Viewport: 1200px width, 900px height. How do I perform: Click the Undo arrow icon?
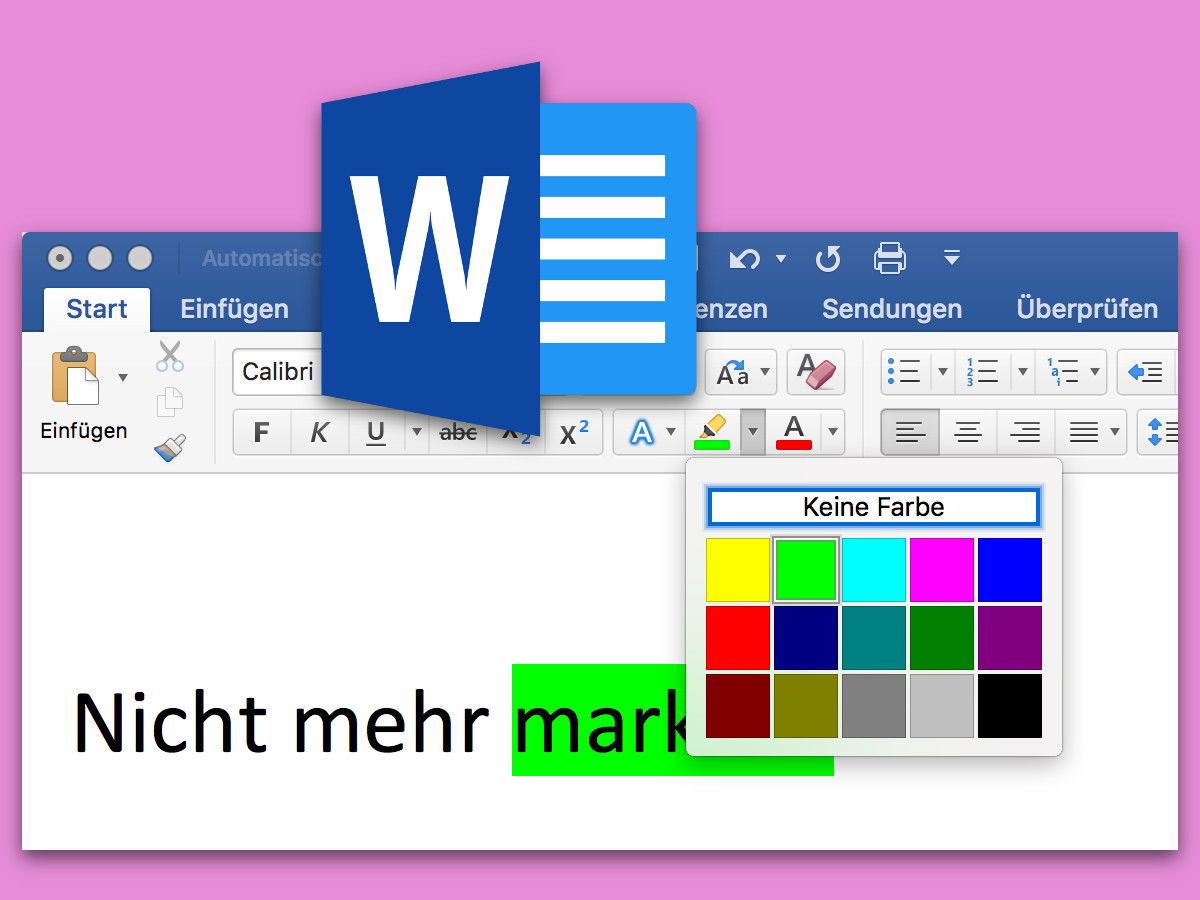(744, 259)
